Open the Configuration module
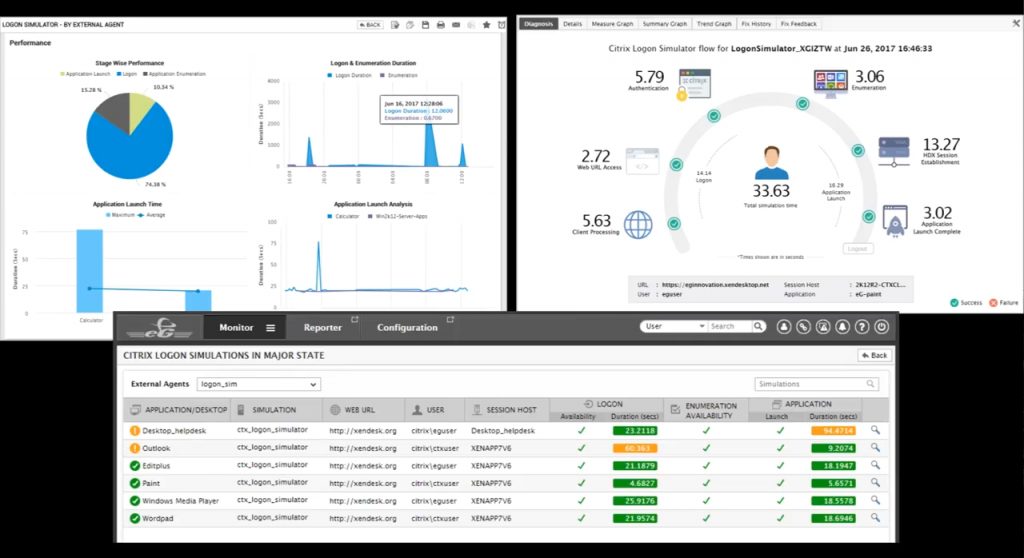This screenshot has height=558, width=1024. pyautogui.click(x=407, y=327)
